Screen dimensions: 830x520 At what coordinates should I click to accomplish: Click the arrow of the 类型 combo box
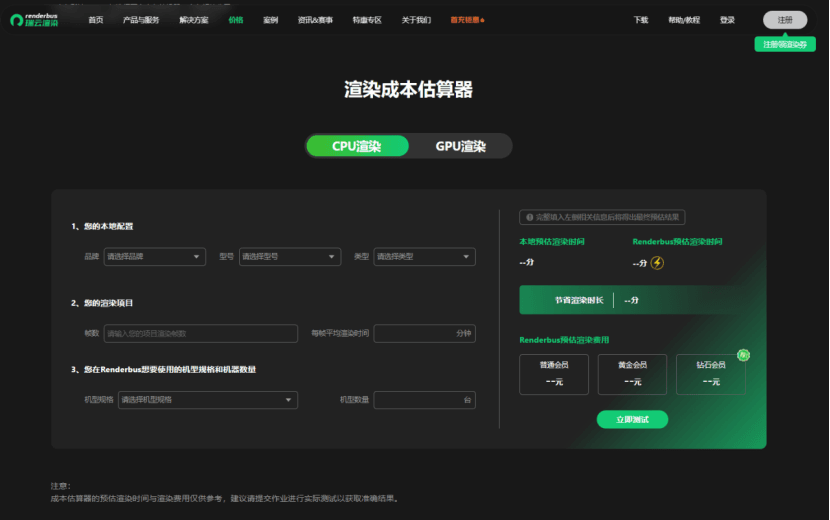(x=466, y=257)
